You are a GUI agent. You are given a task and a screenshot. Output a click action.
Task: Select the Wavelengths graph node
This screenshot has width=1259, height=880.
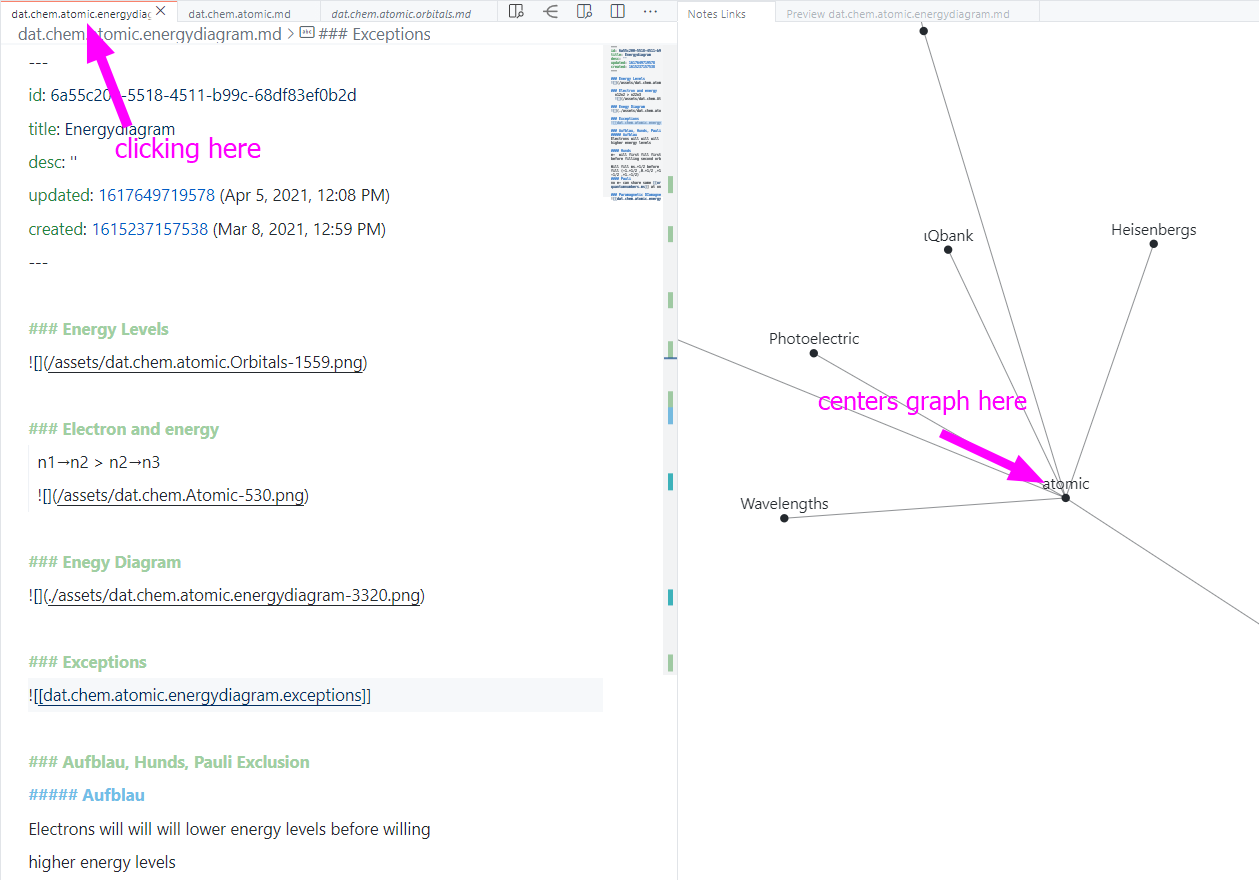pyautogui.click(x=784, y=517)
